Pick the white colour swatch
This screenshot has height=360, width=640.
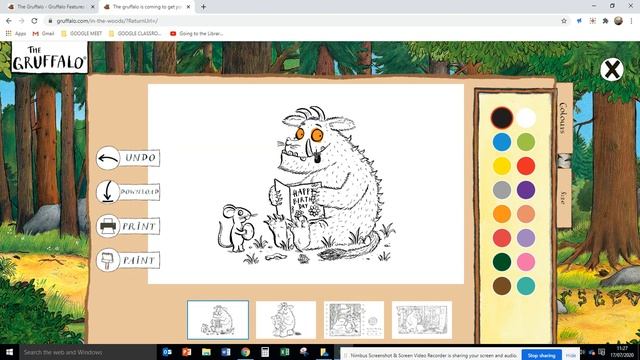526,118
